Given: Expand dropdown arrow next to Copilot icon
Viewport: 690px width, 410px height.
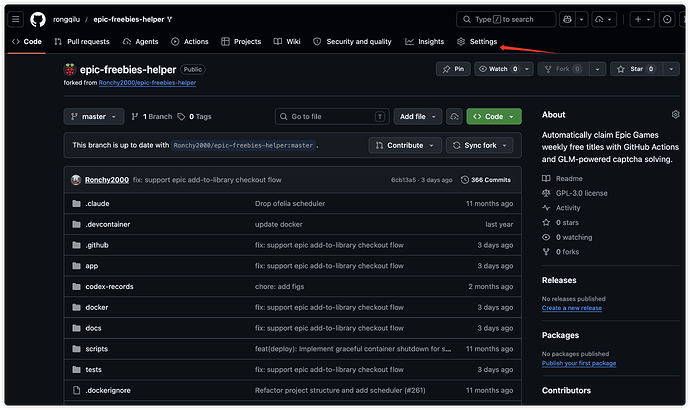Looking at the screenshot, I should tap(581, 19).
